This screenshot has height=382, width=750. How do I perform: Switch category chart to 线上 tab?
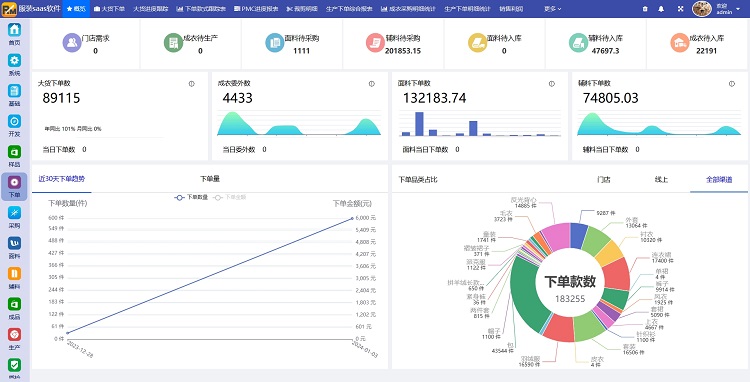(661, 180)
